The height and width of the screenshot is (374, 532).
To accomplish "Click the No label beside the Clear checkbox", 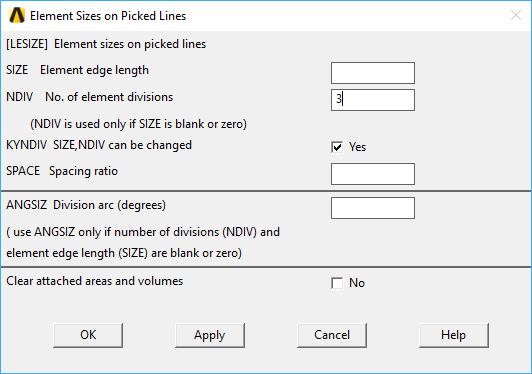I will pos(357,283).
